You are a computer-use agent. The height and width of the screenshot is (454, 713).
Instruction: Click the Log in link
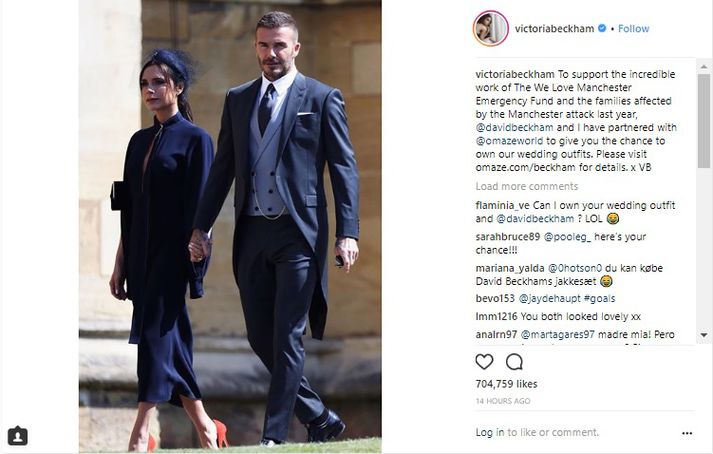490,432
